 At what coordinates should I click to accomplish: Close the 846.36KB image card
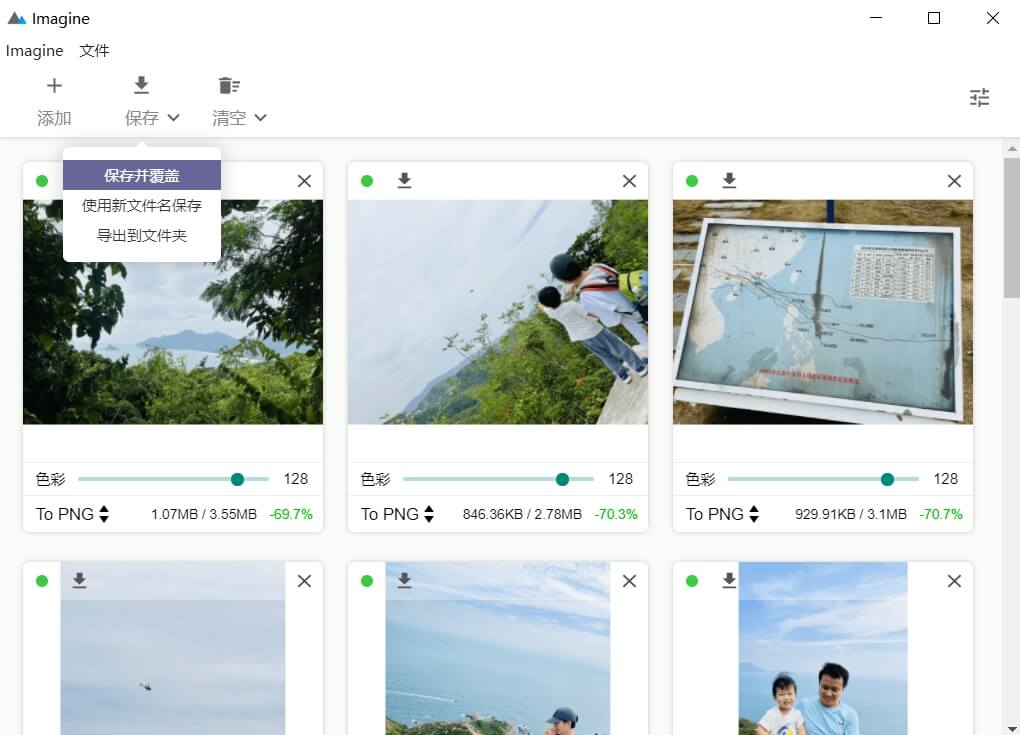coord(629,181)
